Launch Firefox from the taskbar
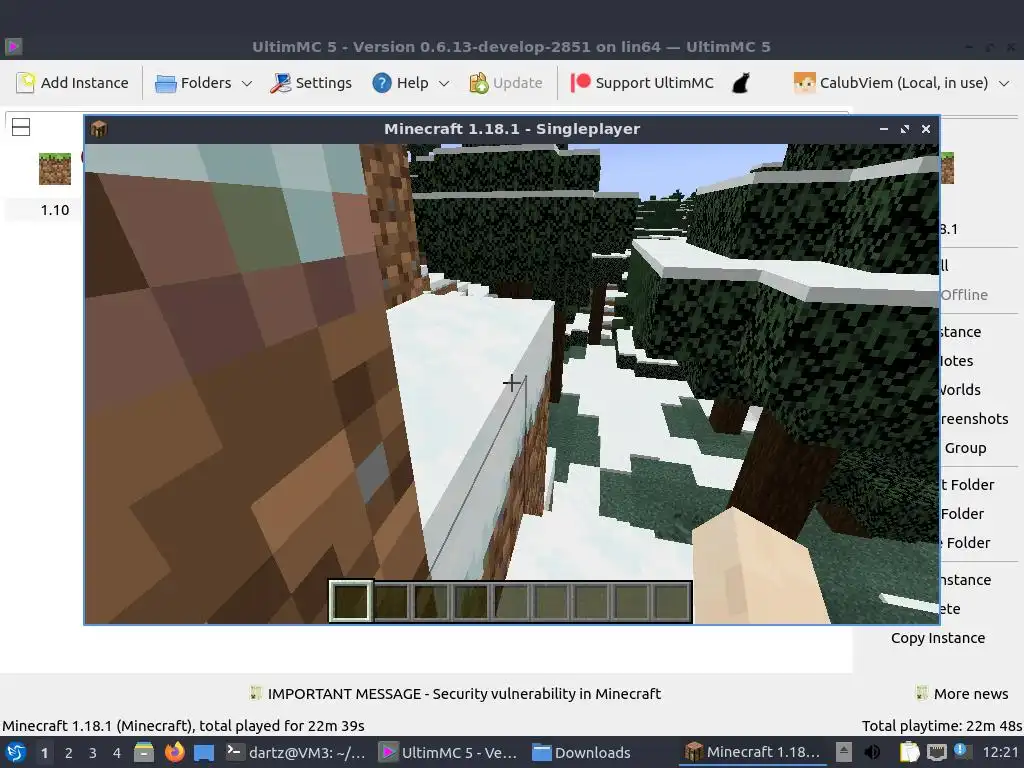The height and width of the screenshot is (768, 1024). pyautogui.click(x=174, y=752)
